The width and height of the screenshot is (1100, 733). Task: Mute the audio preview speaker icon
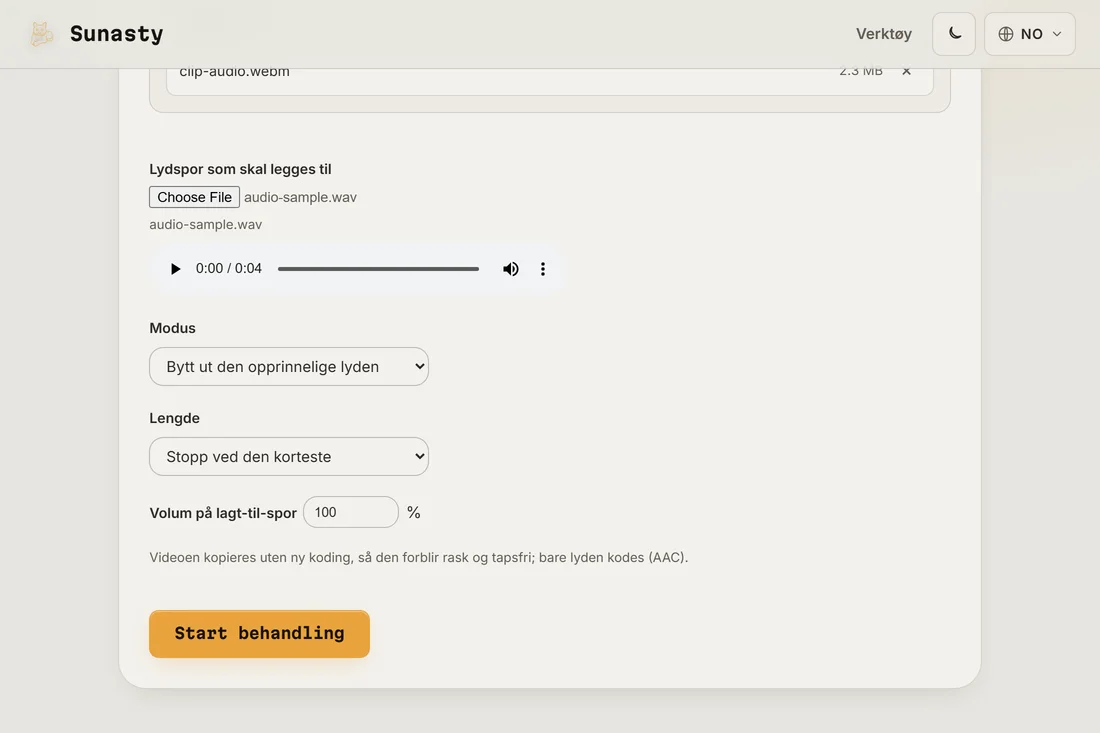point(511,269)
